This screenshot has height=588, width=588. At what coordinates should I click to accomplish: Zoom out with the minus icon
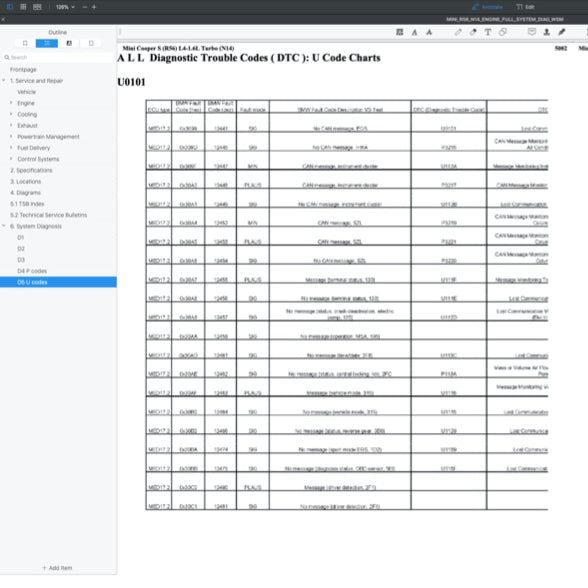point(85,7)
